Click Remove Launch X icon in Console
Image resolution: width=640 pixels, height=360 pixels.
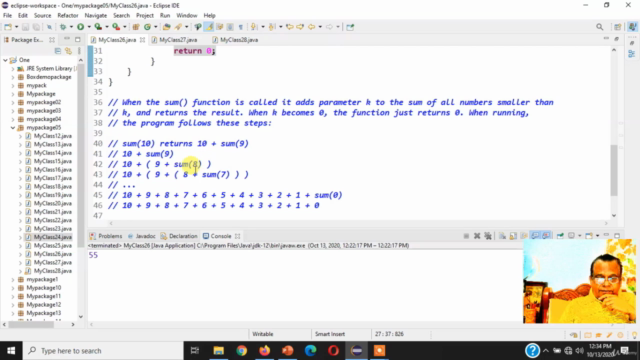tap(477, 236)
